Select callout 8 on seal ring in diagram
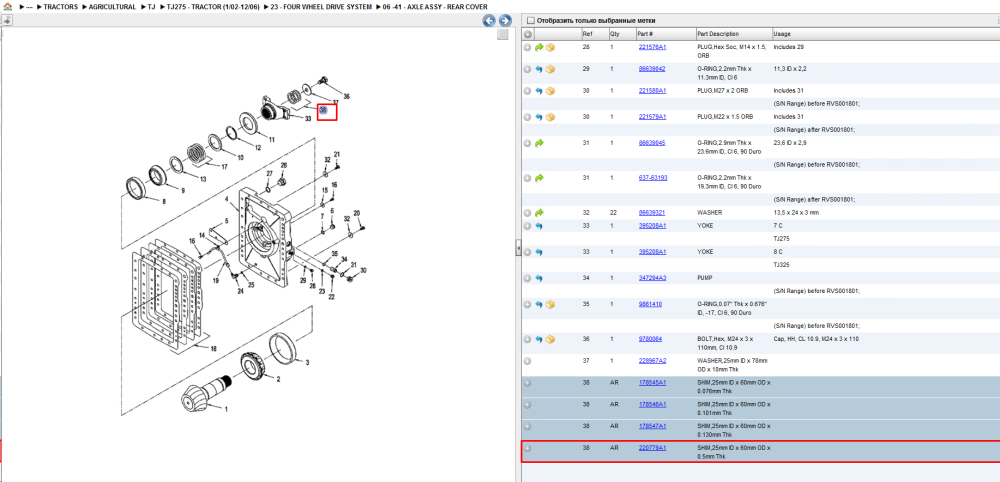 tap(163, 201)
